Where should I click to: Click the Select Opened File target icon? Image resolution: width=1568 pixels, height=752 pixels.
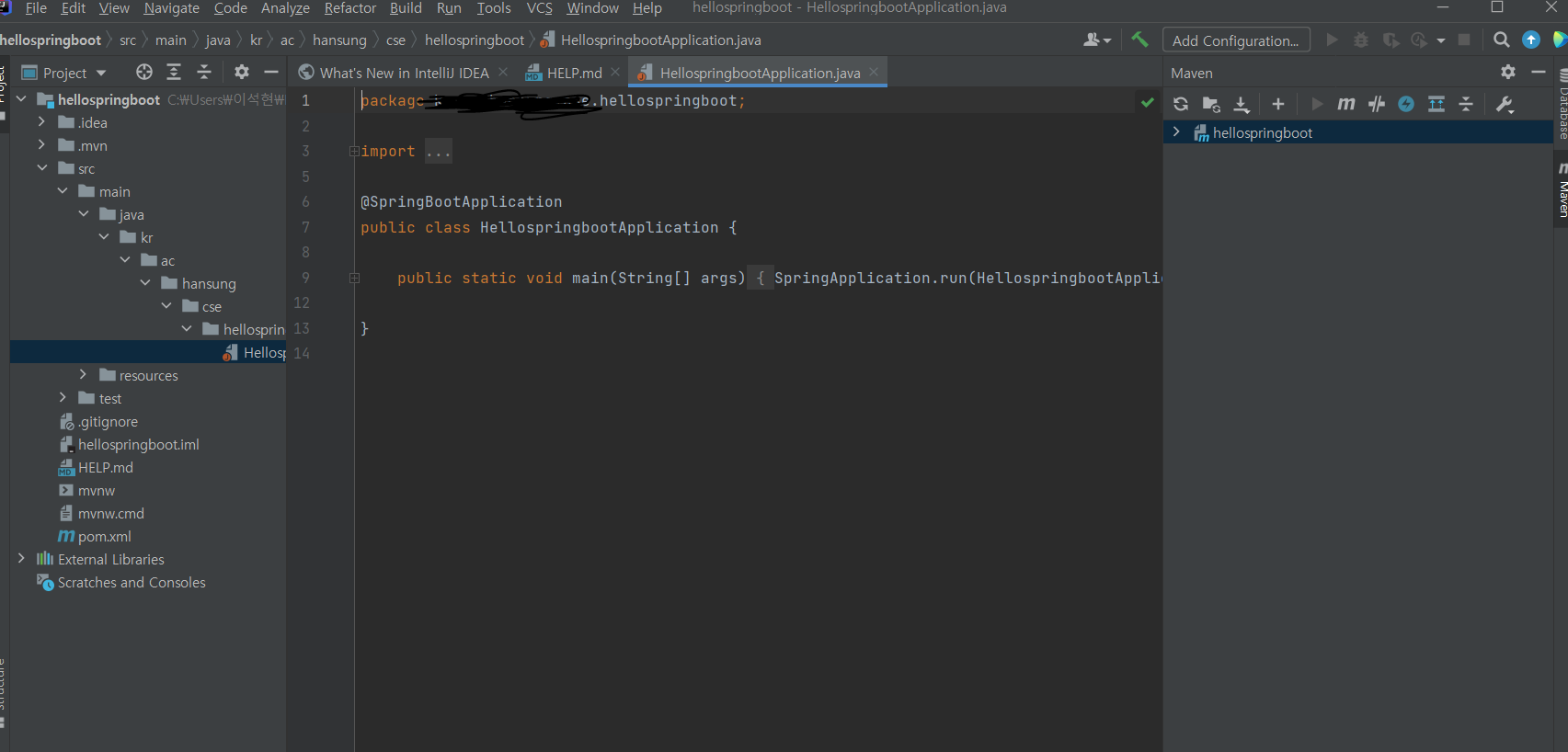pos(144,72)
